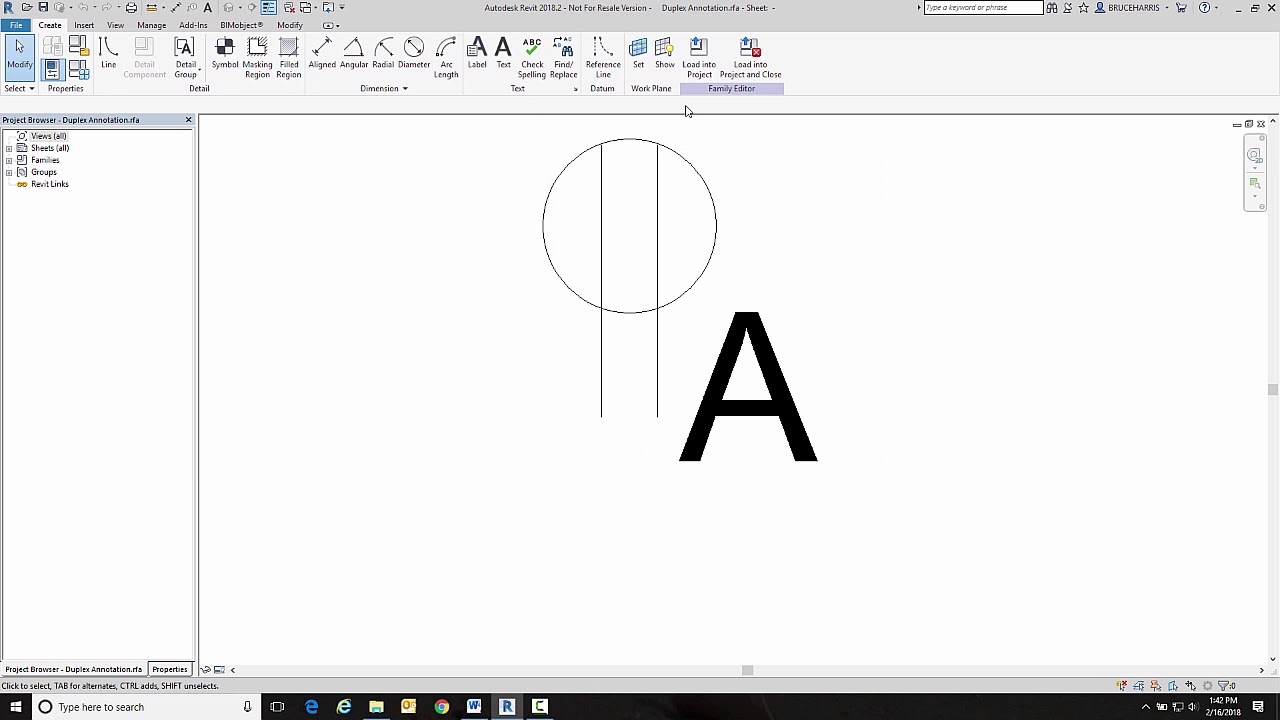Select the Filled Region tool
The height and width of the screenshot is (720, 1280).
tap(289, 58)
